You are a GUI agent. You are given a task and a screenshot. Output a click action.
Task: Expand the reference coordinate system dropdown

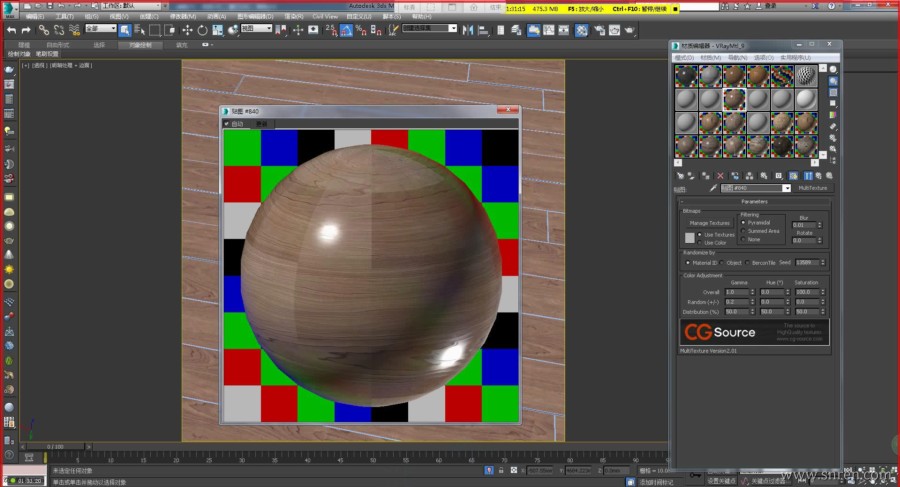[258, 30]
